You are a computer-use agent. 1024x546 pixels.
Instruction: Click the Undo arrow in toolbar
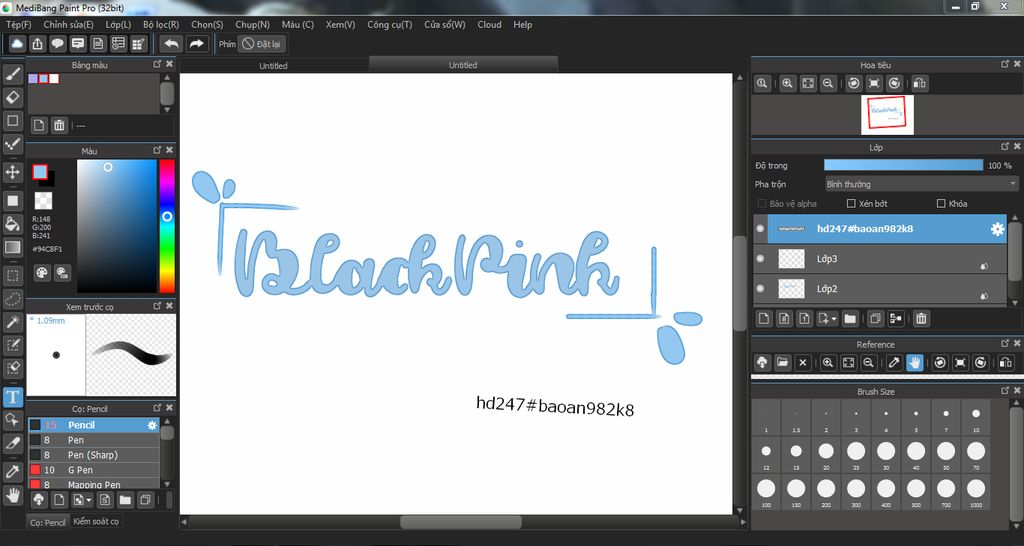coord(172,44)
